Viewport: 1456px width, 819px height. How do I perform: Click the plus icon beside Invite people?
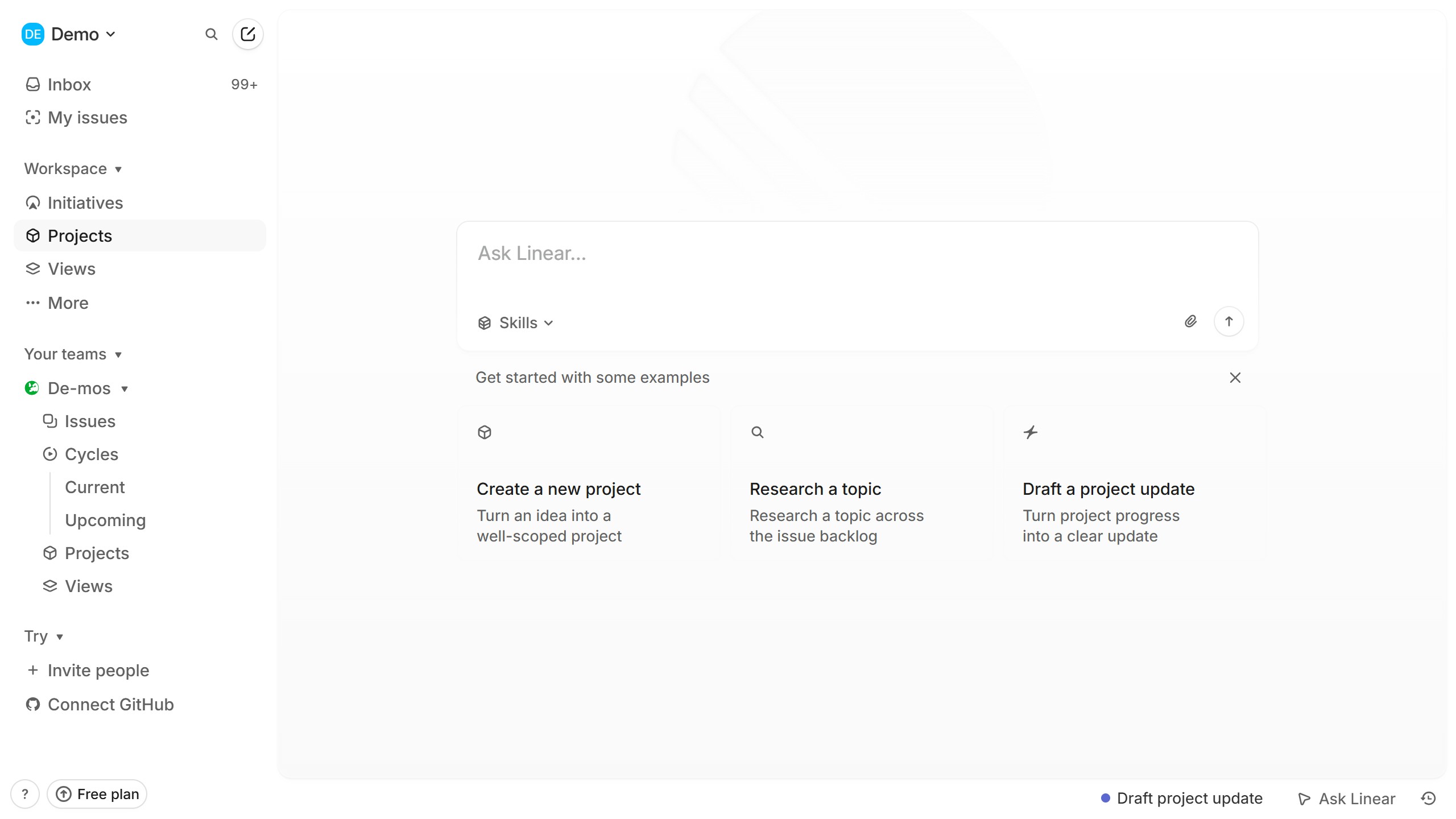point(33,670)
